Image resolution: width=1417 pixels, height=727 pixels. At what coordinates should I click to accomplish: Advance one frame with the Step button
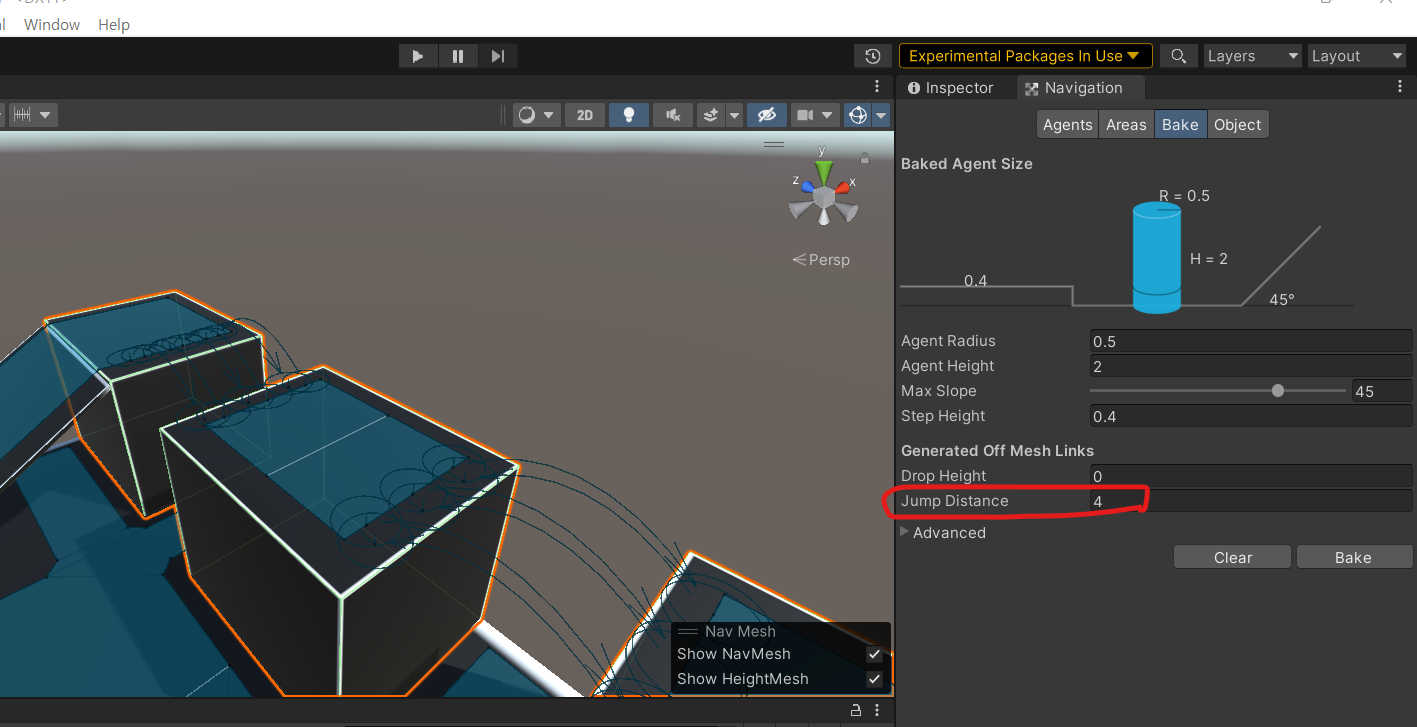tap(498, 56)
